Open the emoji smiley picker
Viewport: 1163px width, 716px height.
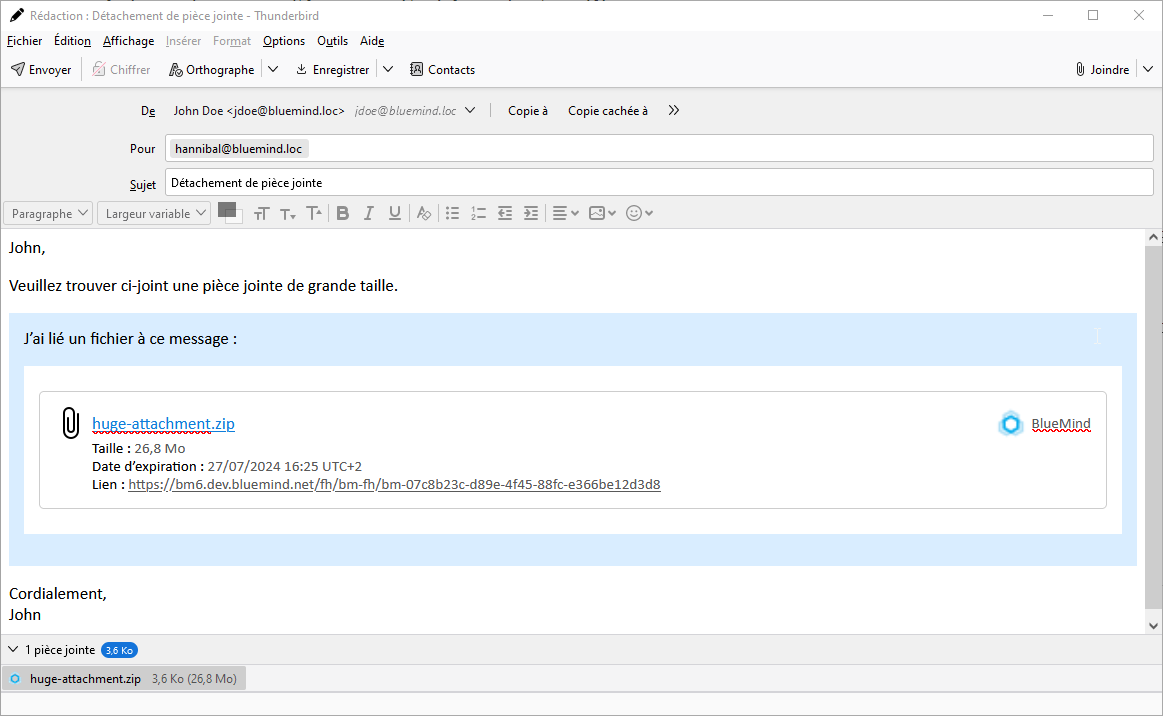click(x=639, y=213)
